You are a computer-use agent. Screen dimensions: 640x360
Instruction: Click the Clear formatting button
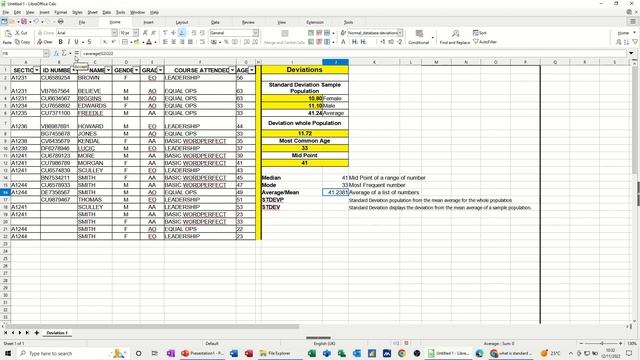(x=44, y=42)
